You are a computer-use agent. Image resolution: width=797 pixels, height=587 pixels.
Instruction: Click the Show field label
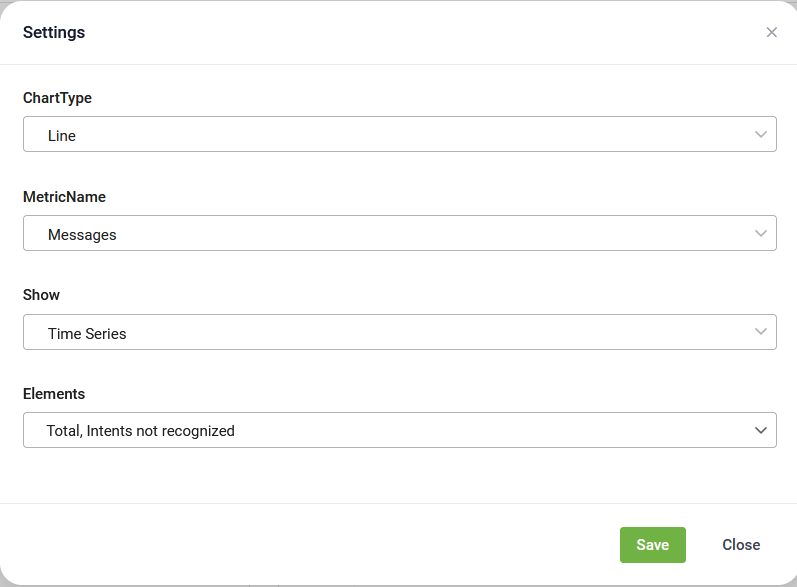click(x=41, y=295)
